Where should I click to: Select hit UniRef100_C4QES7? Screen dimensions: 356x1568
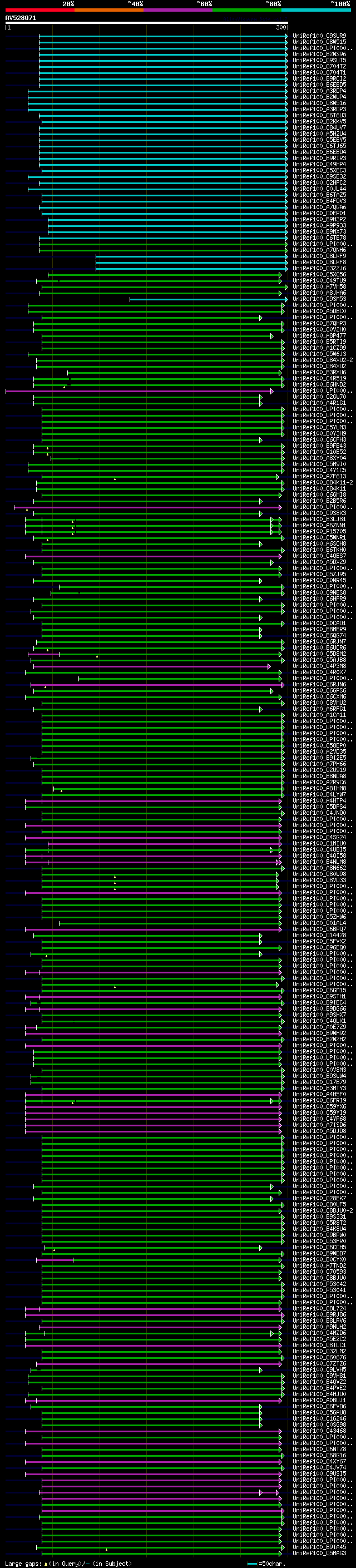pos(319,556)
